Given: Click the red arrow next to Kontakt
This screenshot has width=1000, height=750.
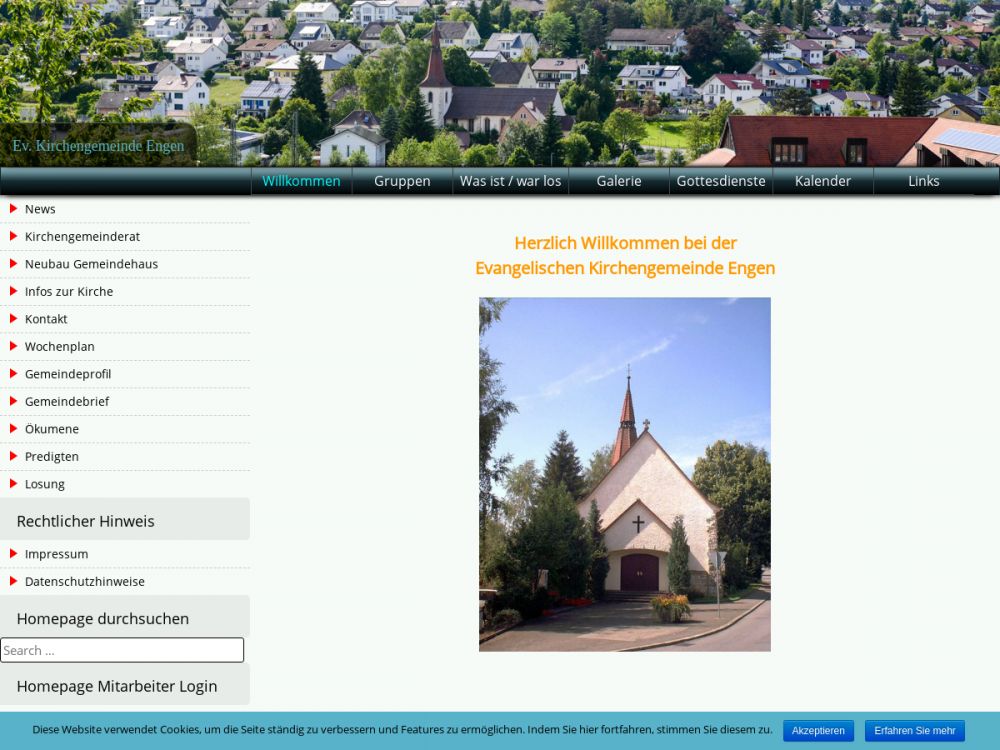Looking at the screenshot, I should tap(14, 319).
